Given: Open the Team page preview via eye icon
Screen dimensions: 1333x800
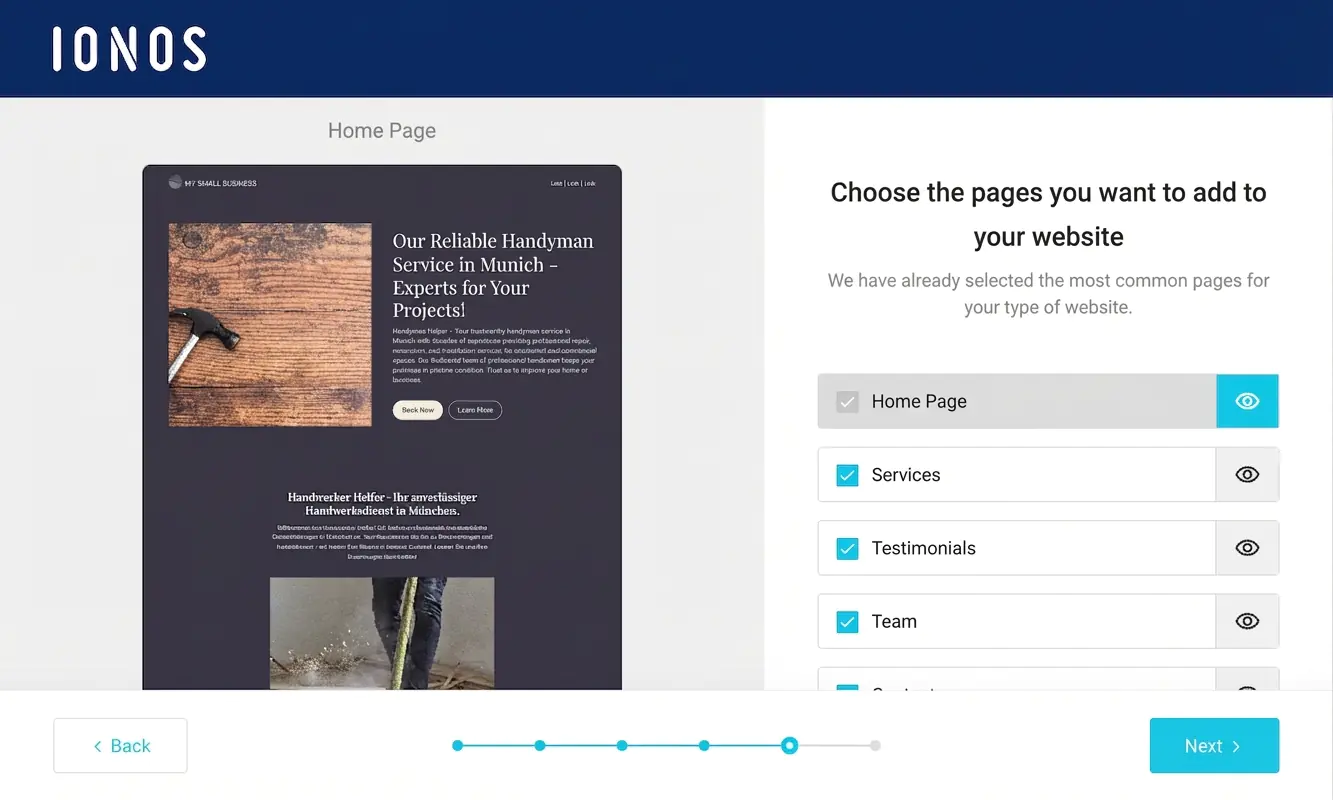Looking at the screenshot, I should click(1247, 621).
